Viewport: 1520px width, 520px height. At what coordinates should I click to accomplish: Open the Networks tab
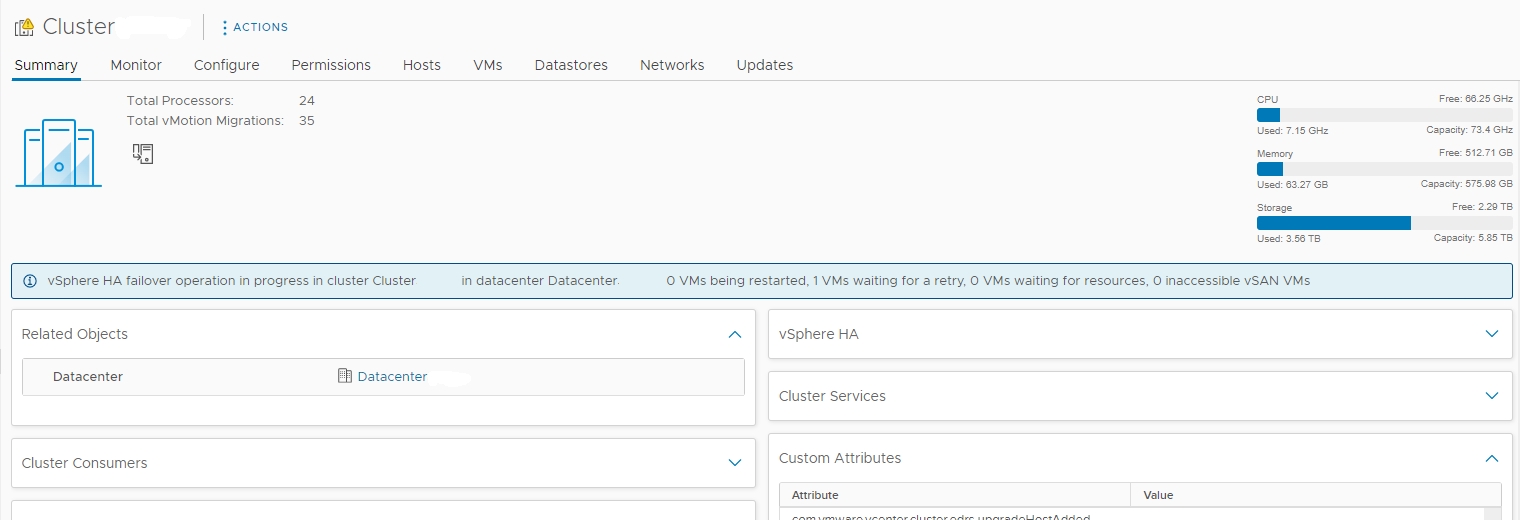click(x=672, y=65)
